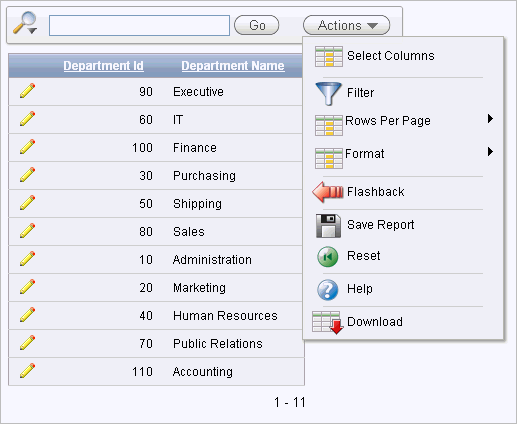Click the edit pencil for Human Resources row
517x424 pixels.
click(27, 315)
